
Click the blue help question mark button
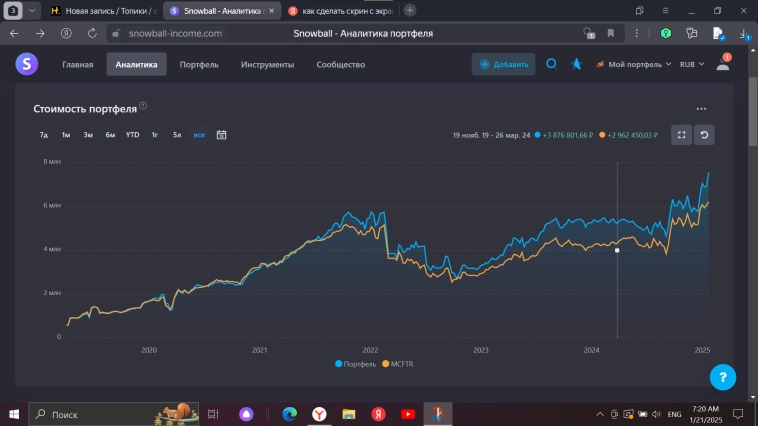point(723,377)
